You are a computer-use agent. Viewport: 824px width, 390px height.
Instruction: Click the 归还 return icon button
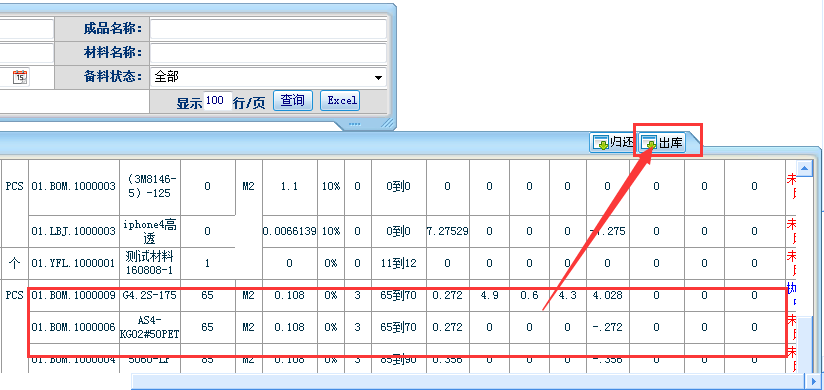tap(613, 142)
